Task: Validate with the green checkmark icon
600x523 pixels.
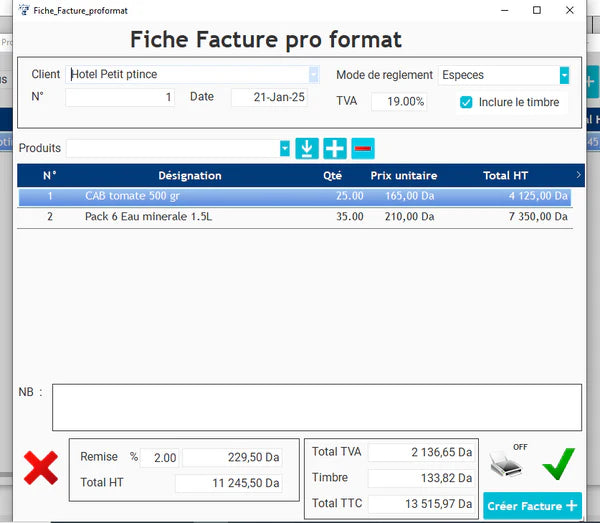Action: click(558, 463)
